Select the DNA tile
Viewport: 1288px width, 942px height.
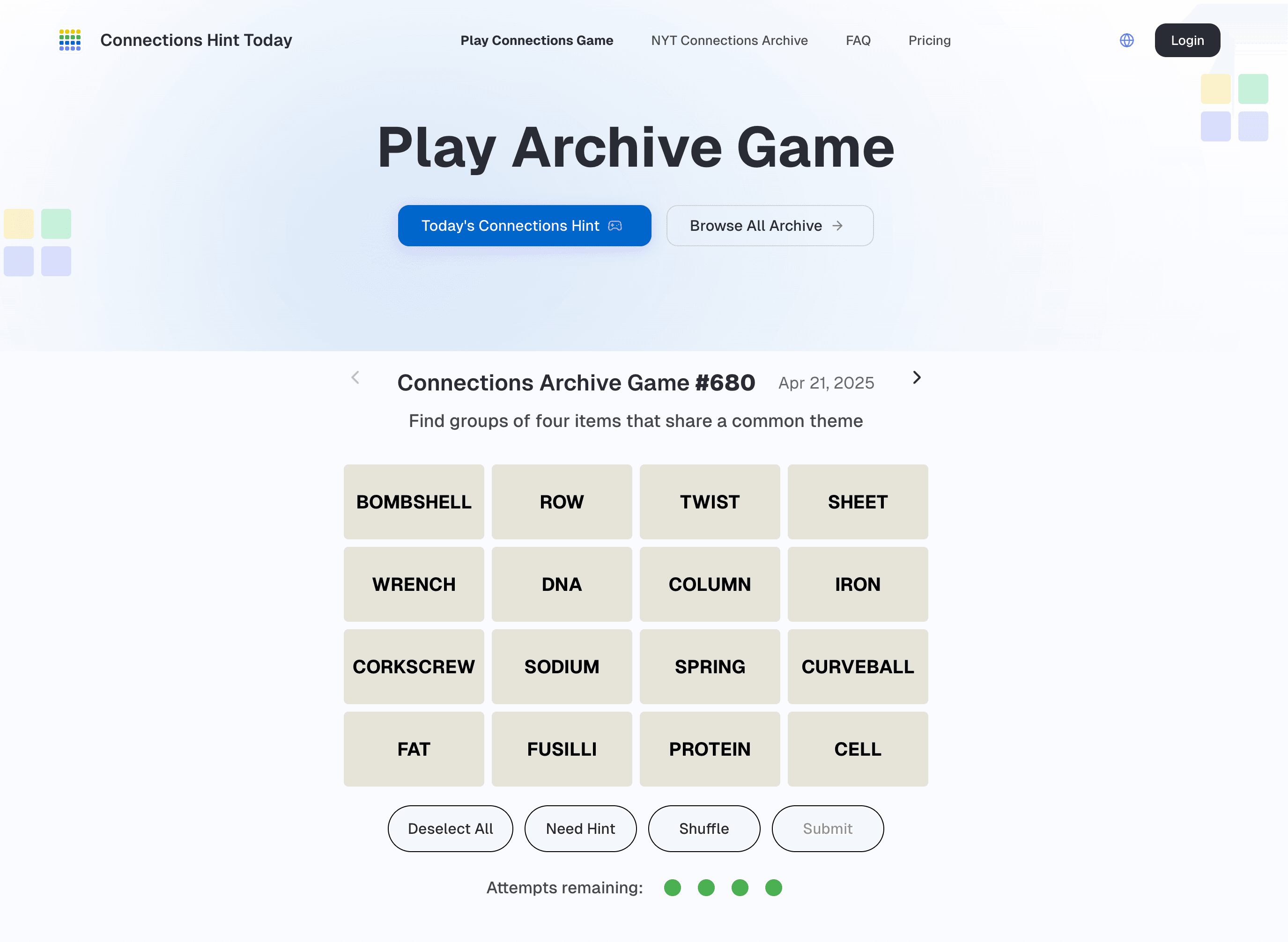561,584
